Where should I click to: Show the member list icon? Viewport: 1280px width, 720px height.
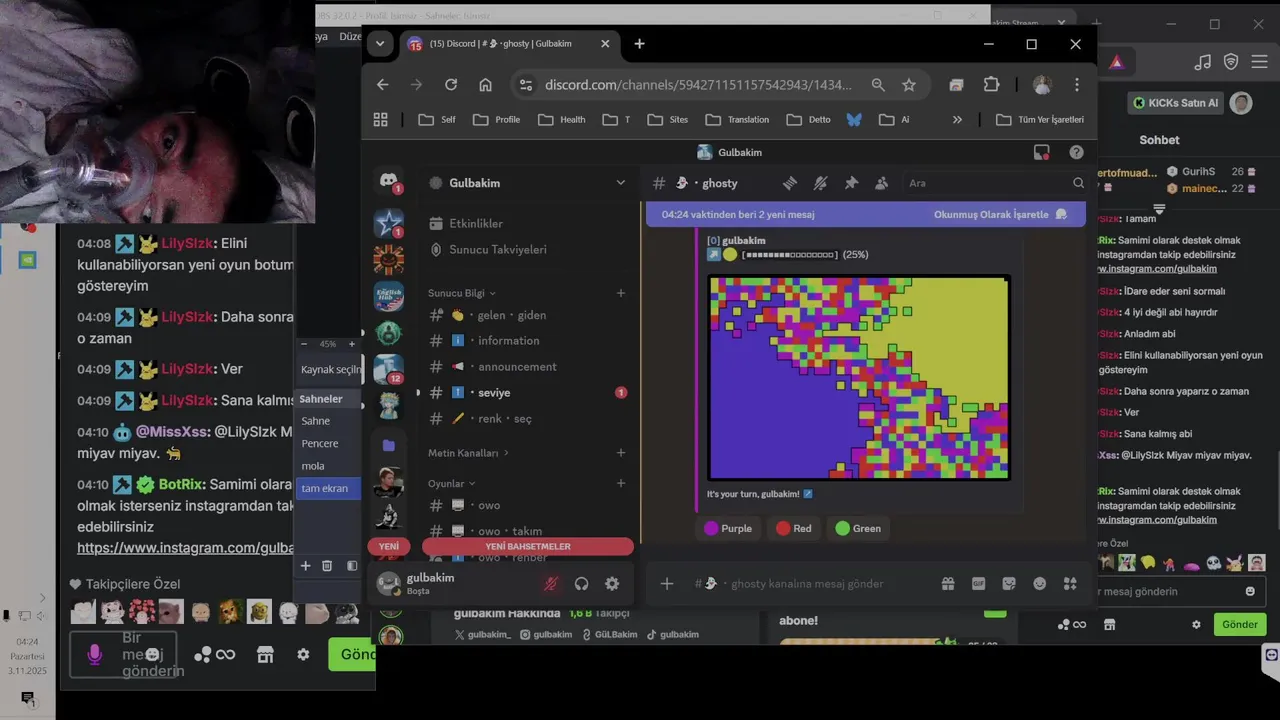click(881, 183)
